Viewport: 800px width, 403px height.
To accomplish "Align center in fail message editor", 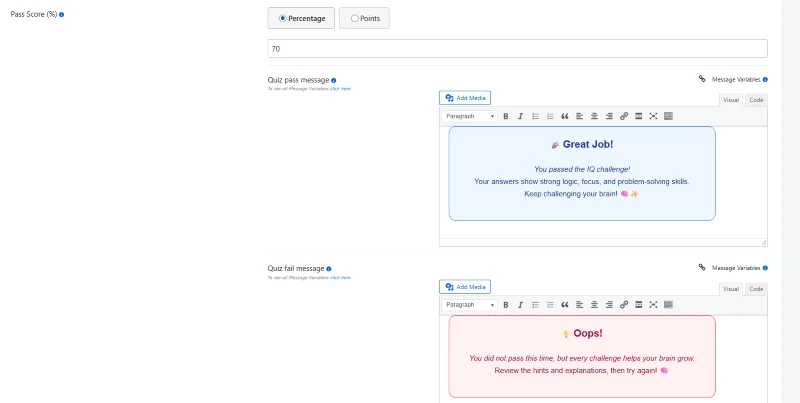I will pyautogui.click(x=594, y=305).
